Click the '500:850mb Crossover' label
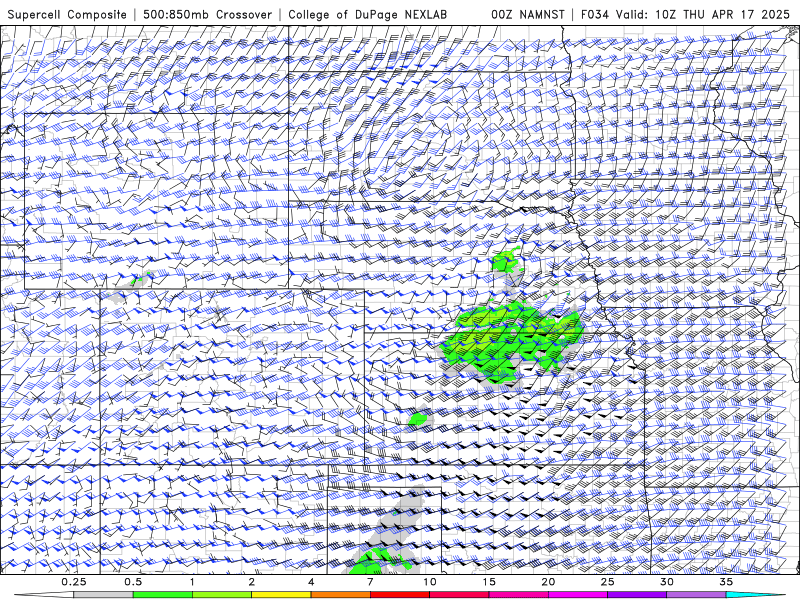This screenshot has height=600, width=800. coord(207,15)
